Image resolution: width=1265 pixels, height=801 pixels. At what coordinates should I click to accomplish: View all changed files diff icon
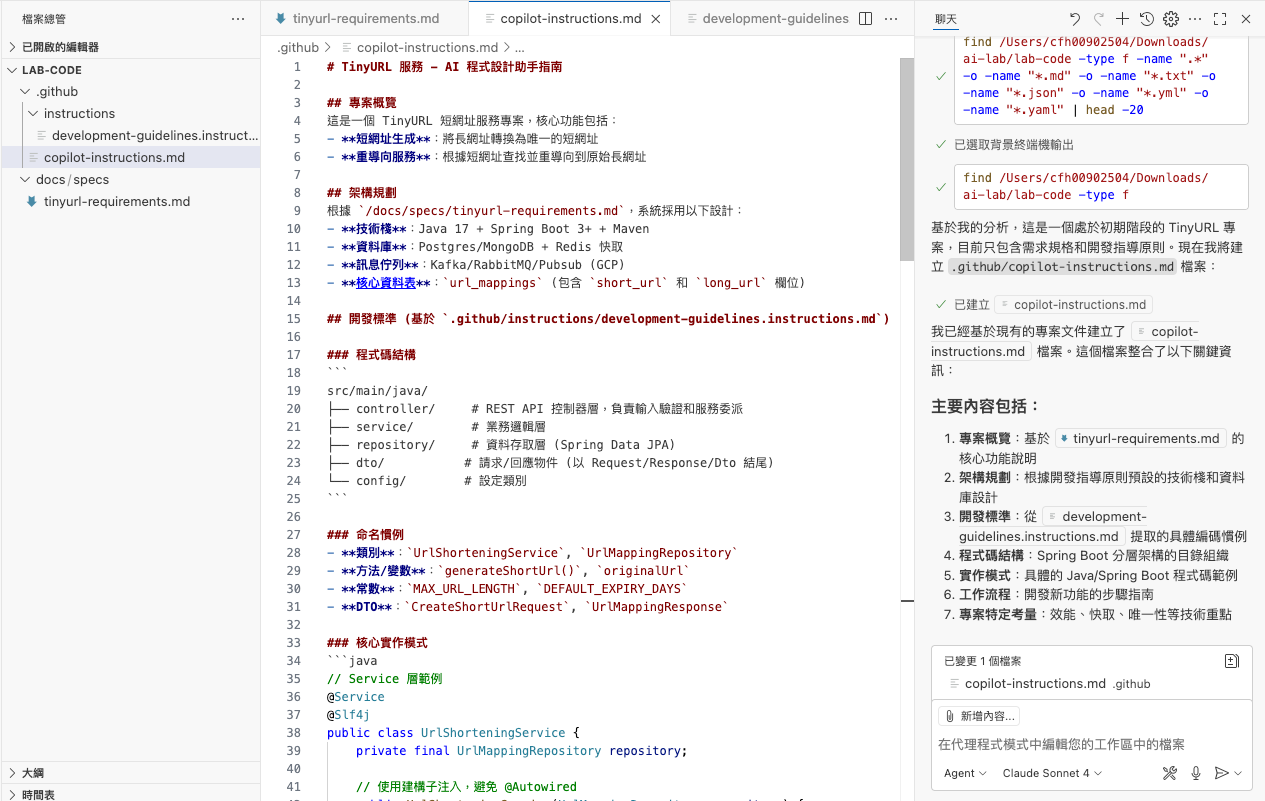(x=1232, y=661)
